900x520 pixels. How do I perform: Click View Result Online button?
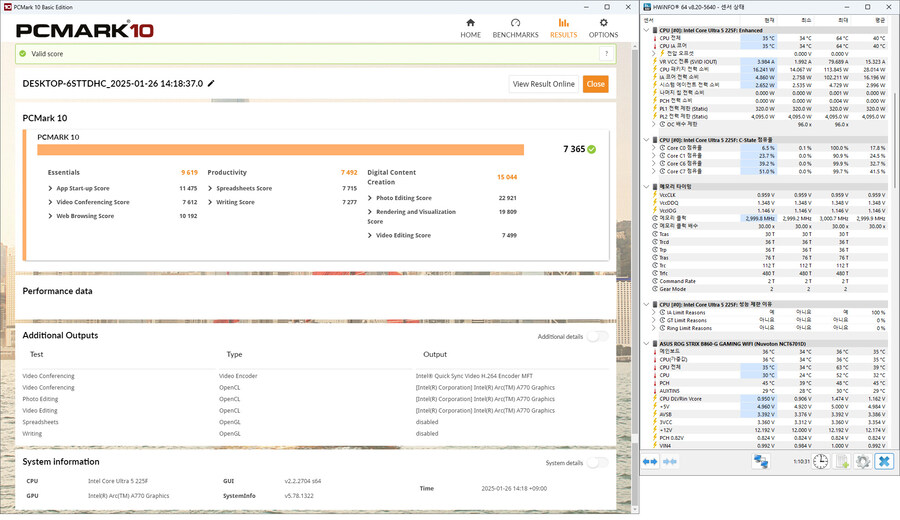tap(543, 84)
